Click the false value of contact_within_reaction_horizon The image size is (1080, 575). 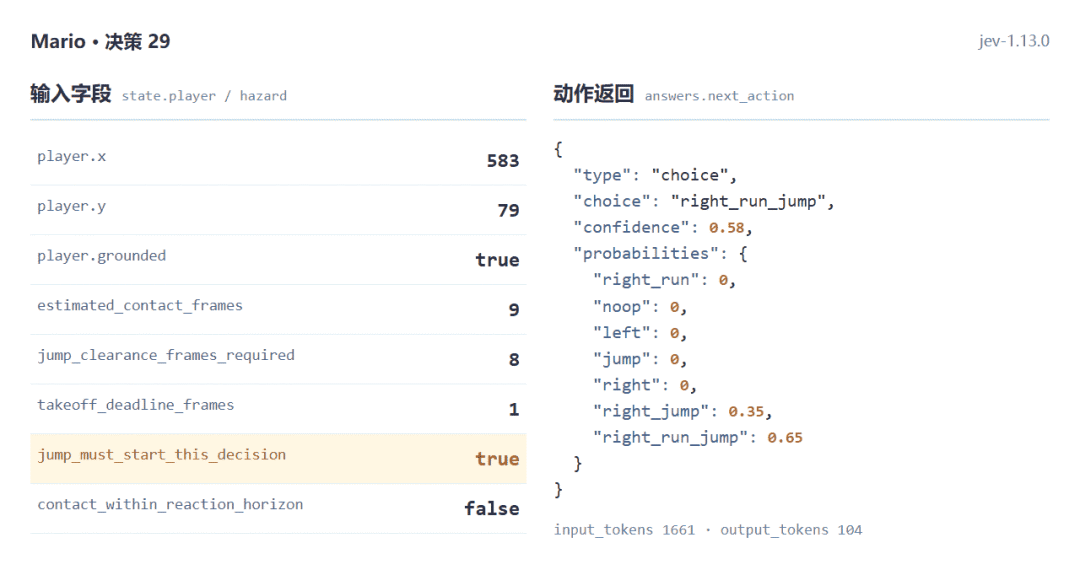(492, 508)
